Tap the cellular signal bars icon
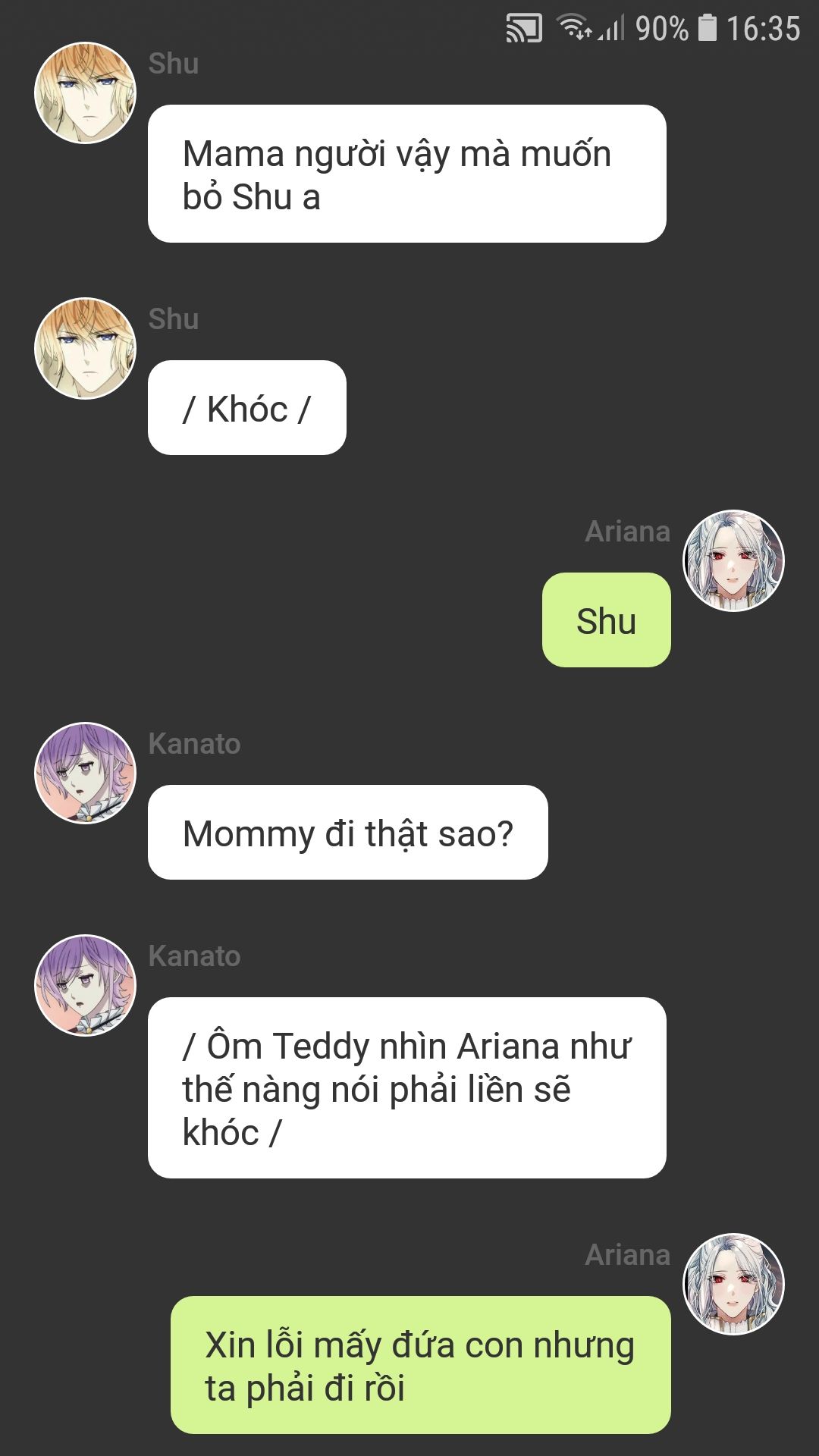Screen dimensions: 819x1456 [x=612, y=29]
